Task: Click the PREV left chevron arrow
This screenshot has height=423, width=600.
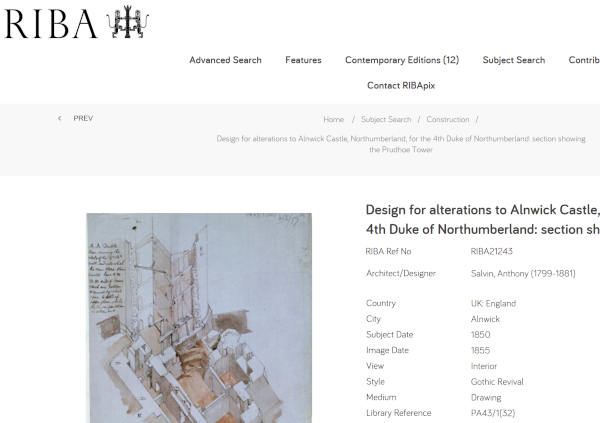Action: pyautogui.click(x=60, y=118)
